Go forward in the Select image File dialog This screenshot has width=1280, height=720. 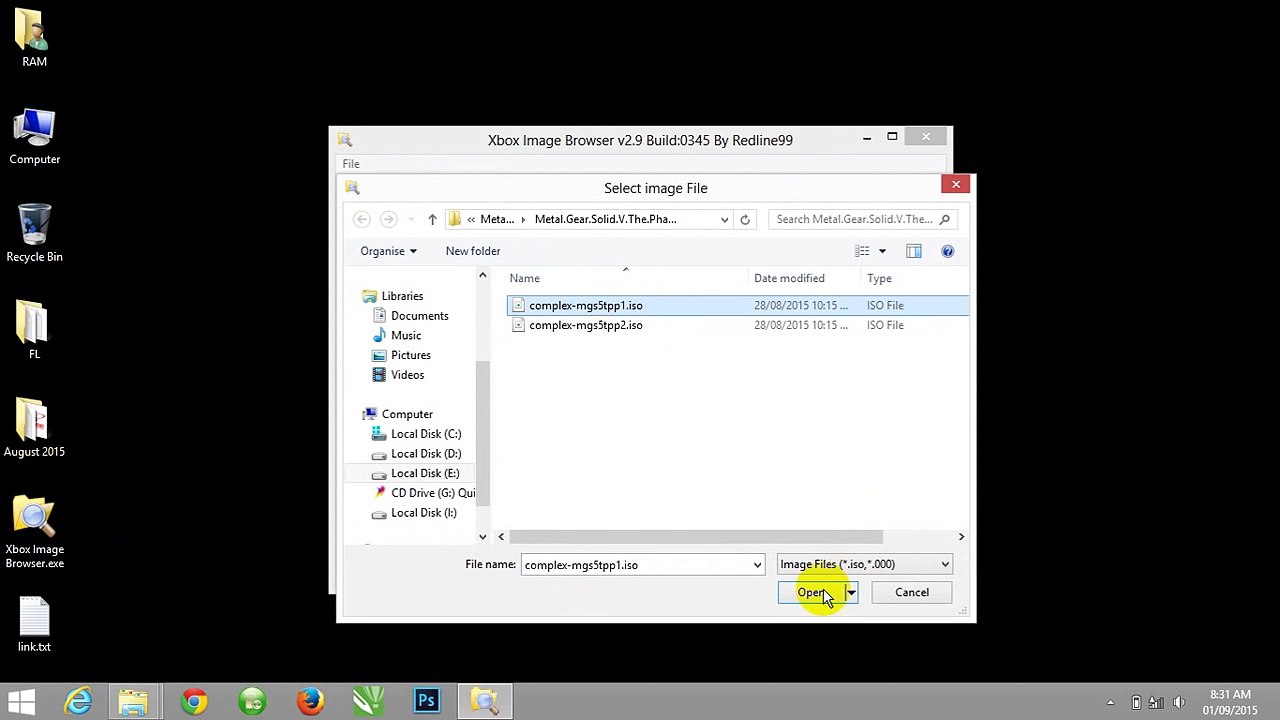tap(388, 219)
